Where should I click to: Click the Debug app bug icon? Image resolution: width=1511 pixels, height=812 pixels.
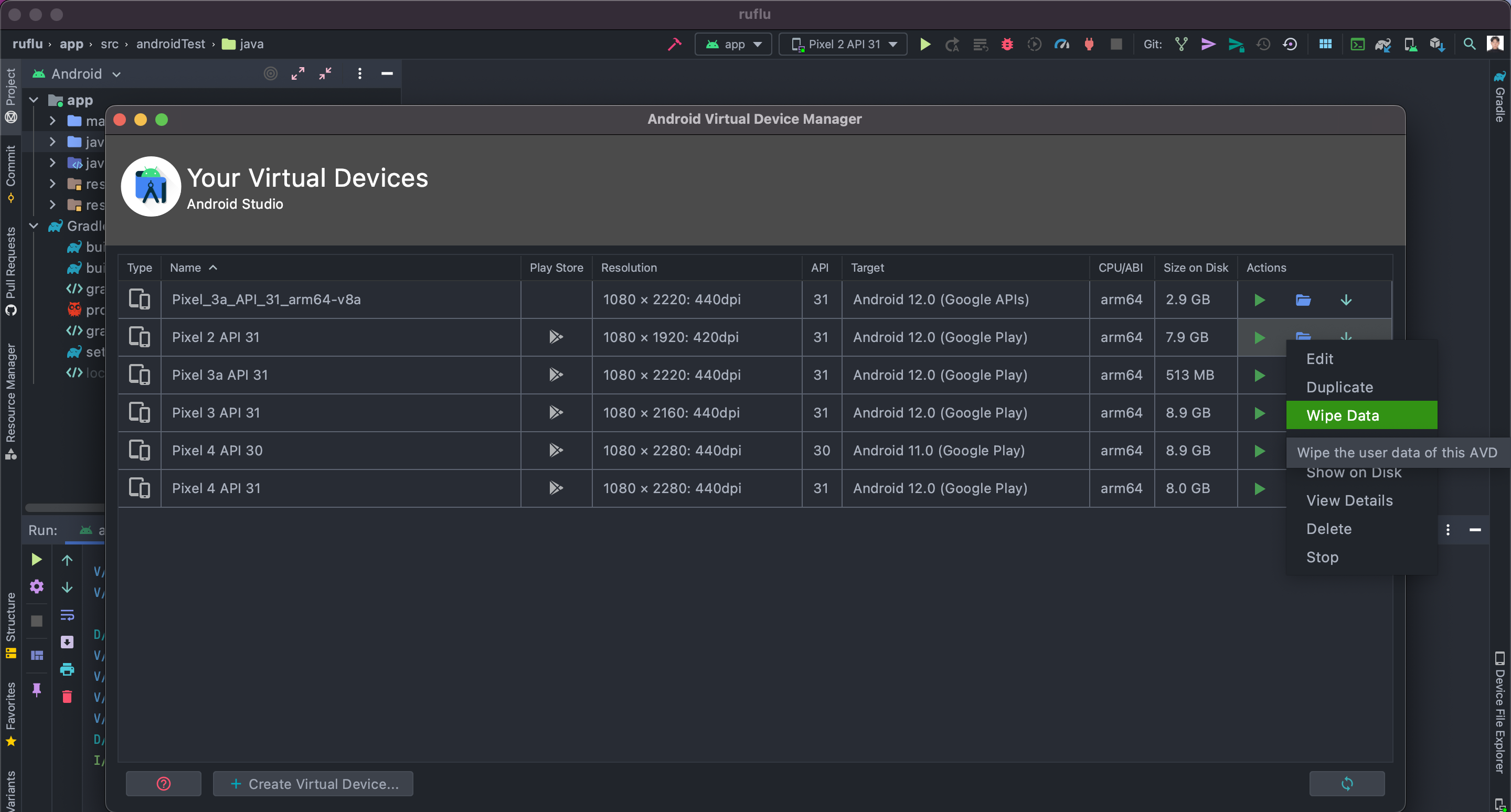tap(1007, 44)
